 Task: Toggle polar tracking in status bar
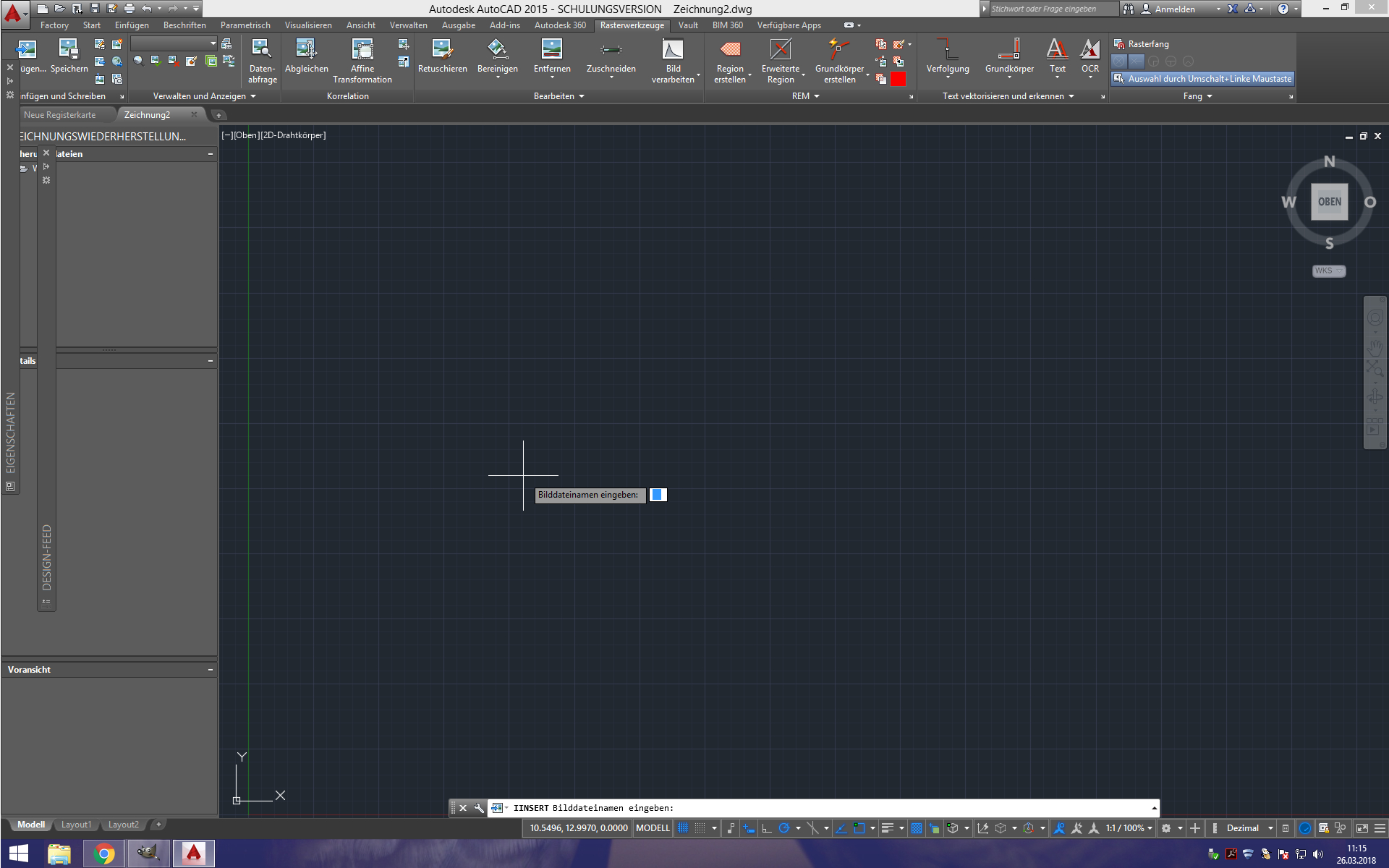(783, 828)
